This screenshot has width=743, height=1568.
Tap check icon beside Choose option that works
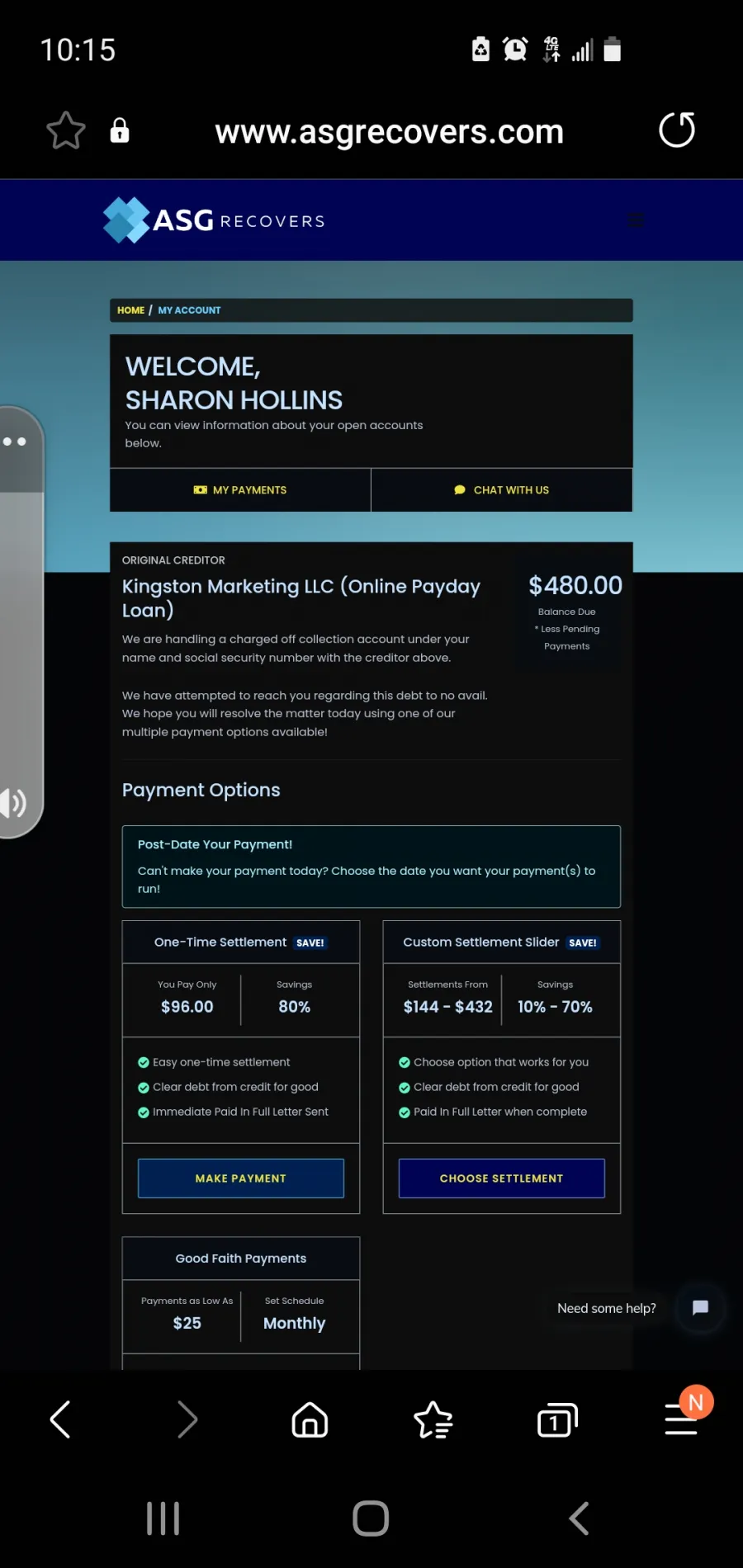[405, 1063]
